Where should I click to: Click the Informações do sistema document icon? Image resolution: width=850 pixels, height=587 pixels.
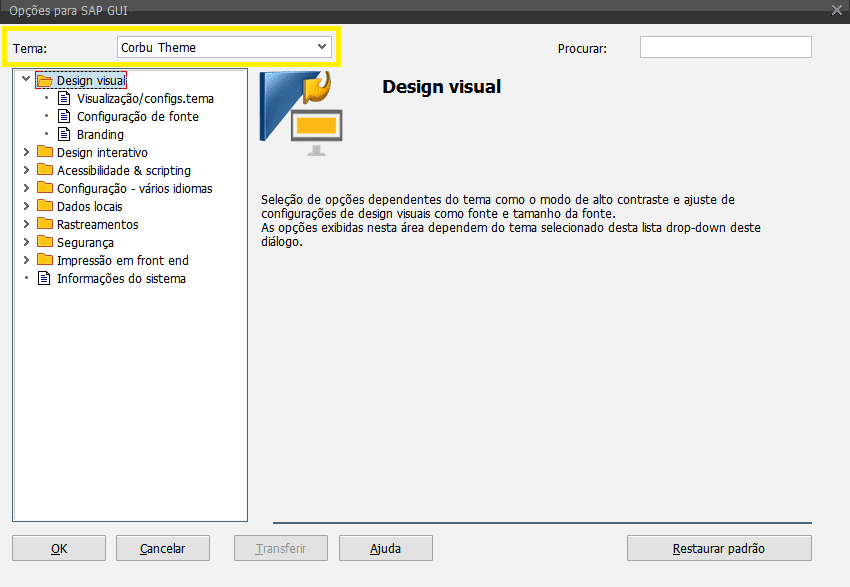(43, 278)
